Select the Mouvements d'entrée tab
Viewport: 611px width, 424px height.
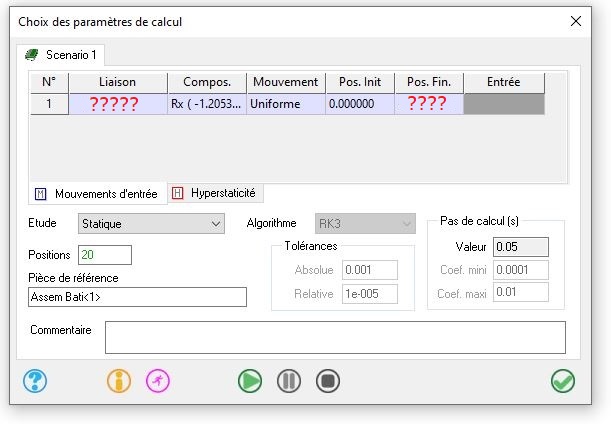[97, 192]
